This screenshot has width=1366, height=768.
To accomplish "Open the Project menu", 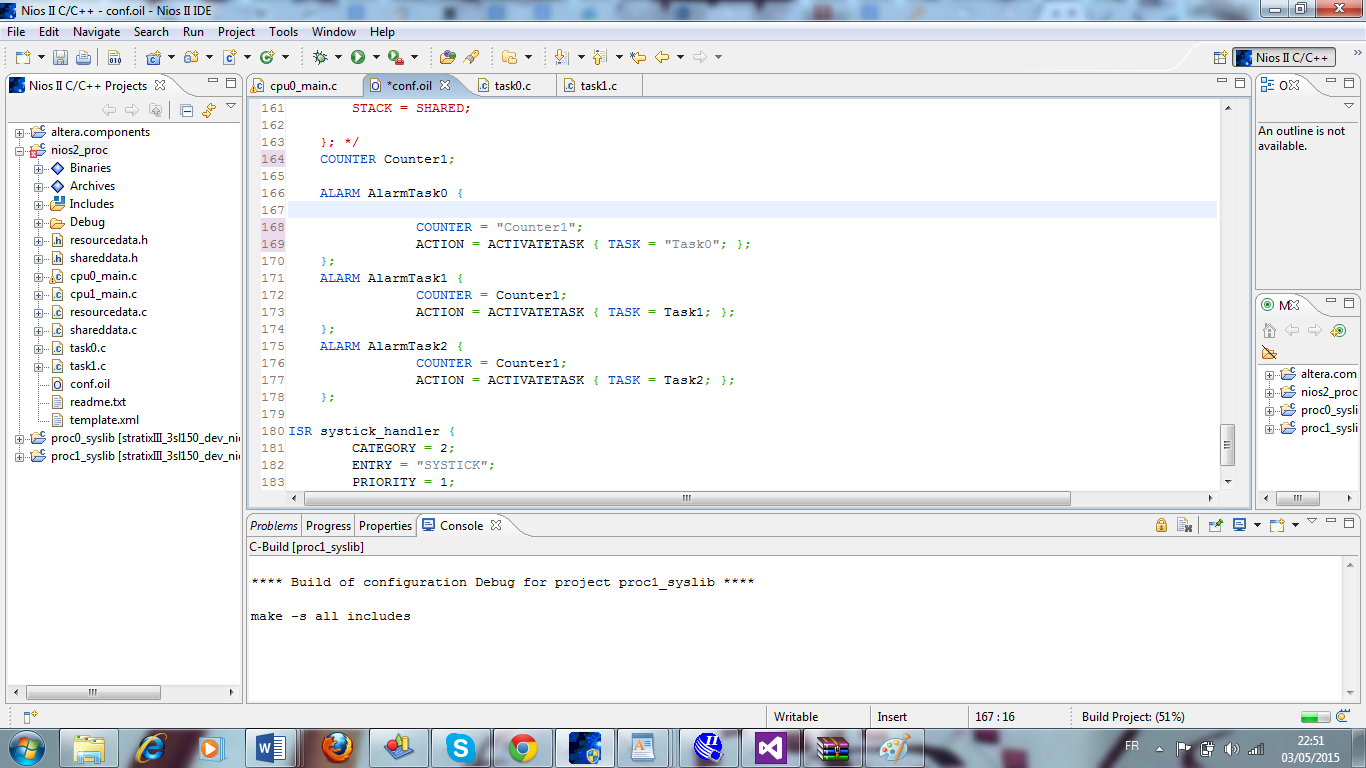I will point(236,32).
